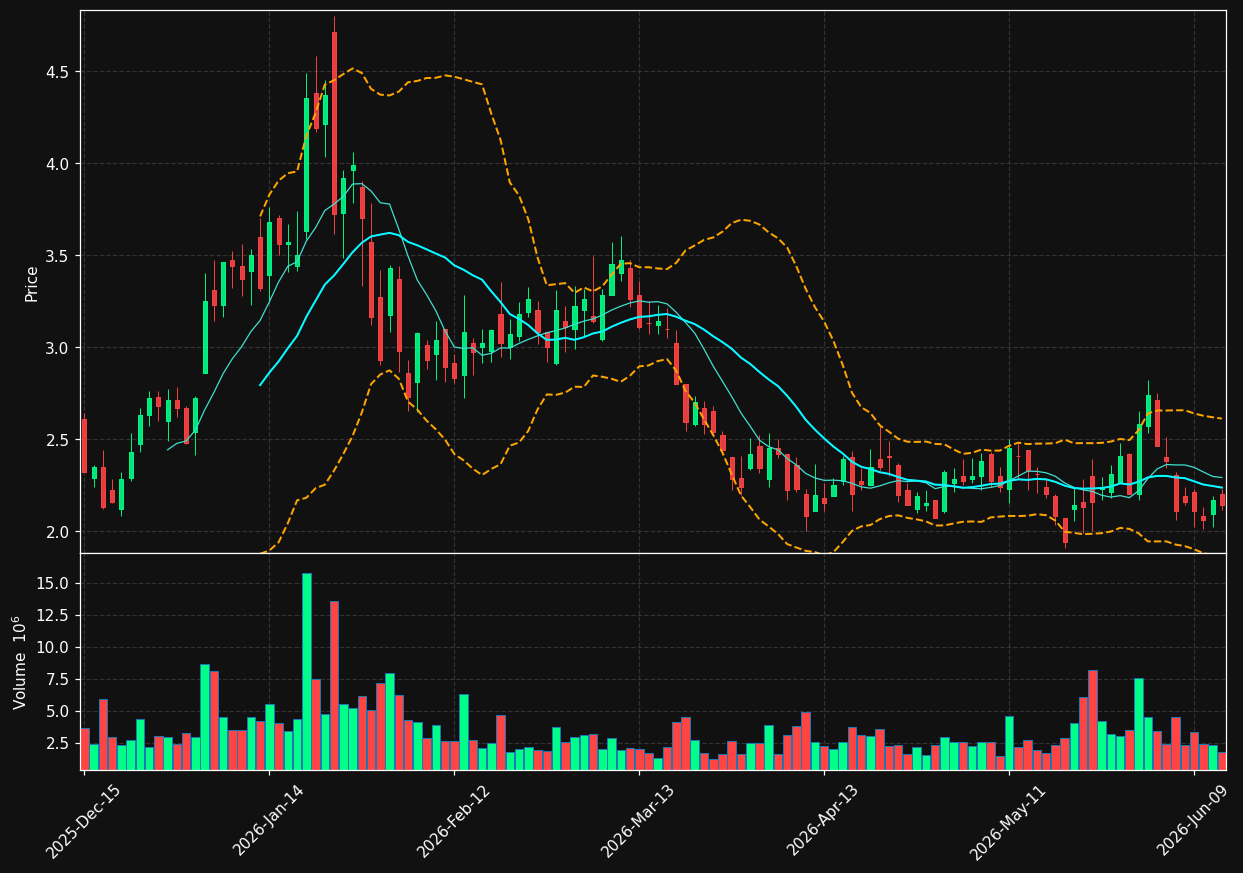This screenshot has height=873, width=1243.
Task: Click the 2026-Feb-12 date label
Action: (x=453, y=821)
